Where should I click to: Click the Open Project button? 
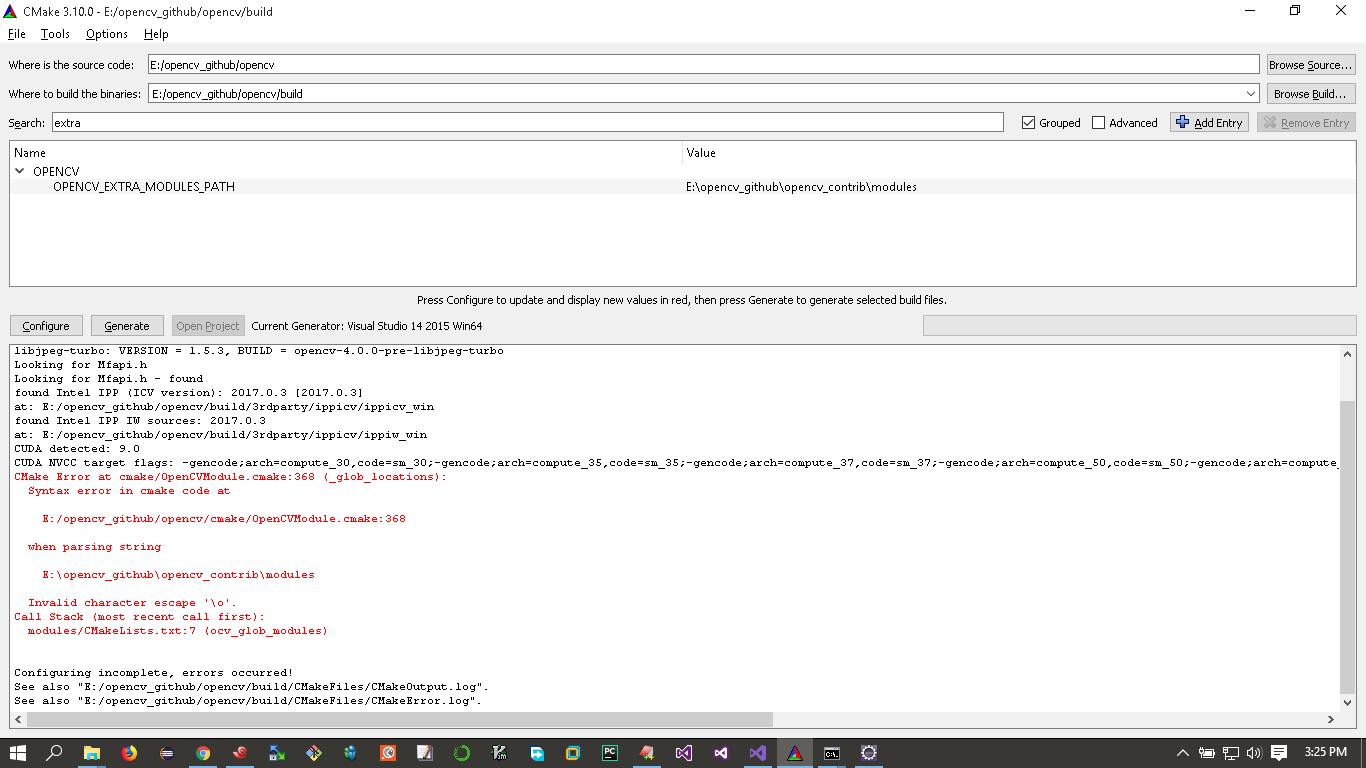208,326
